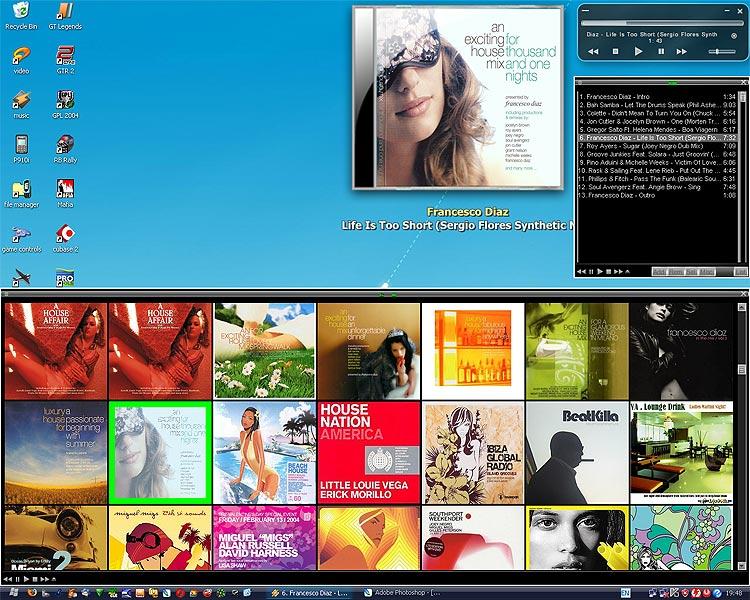Click the Firefox quick launch icon
The image size is (750, 600).
tap(32, 593)
